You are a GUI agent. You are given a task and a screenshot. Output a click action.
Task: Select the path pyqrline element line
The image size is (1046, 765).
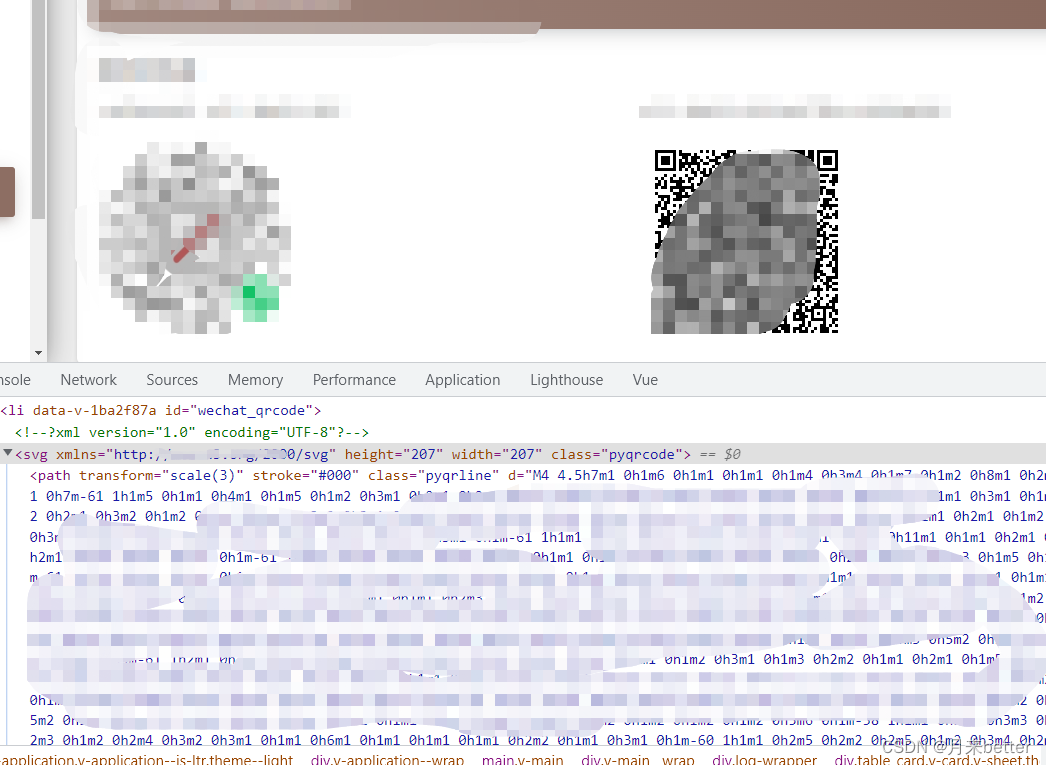tap(538, 476)
